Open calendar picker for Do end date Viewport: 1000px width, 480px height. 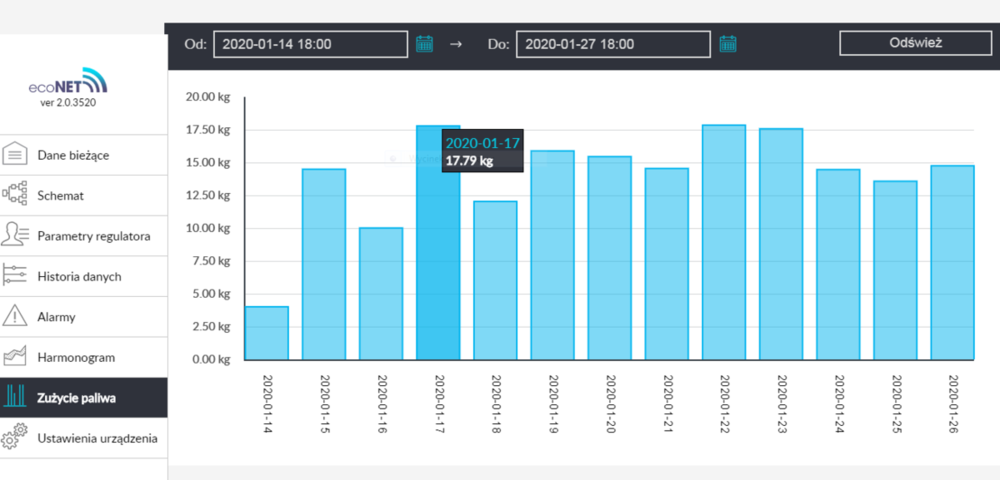click(728, 44)
